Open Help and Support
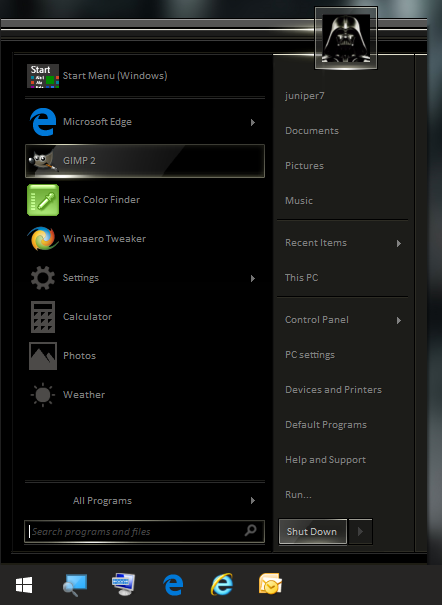 (326, 460)
